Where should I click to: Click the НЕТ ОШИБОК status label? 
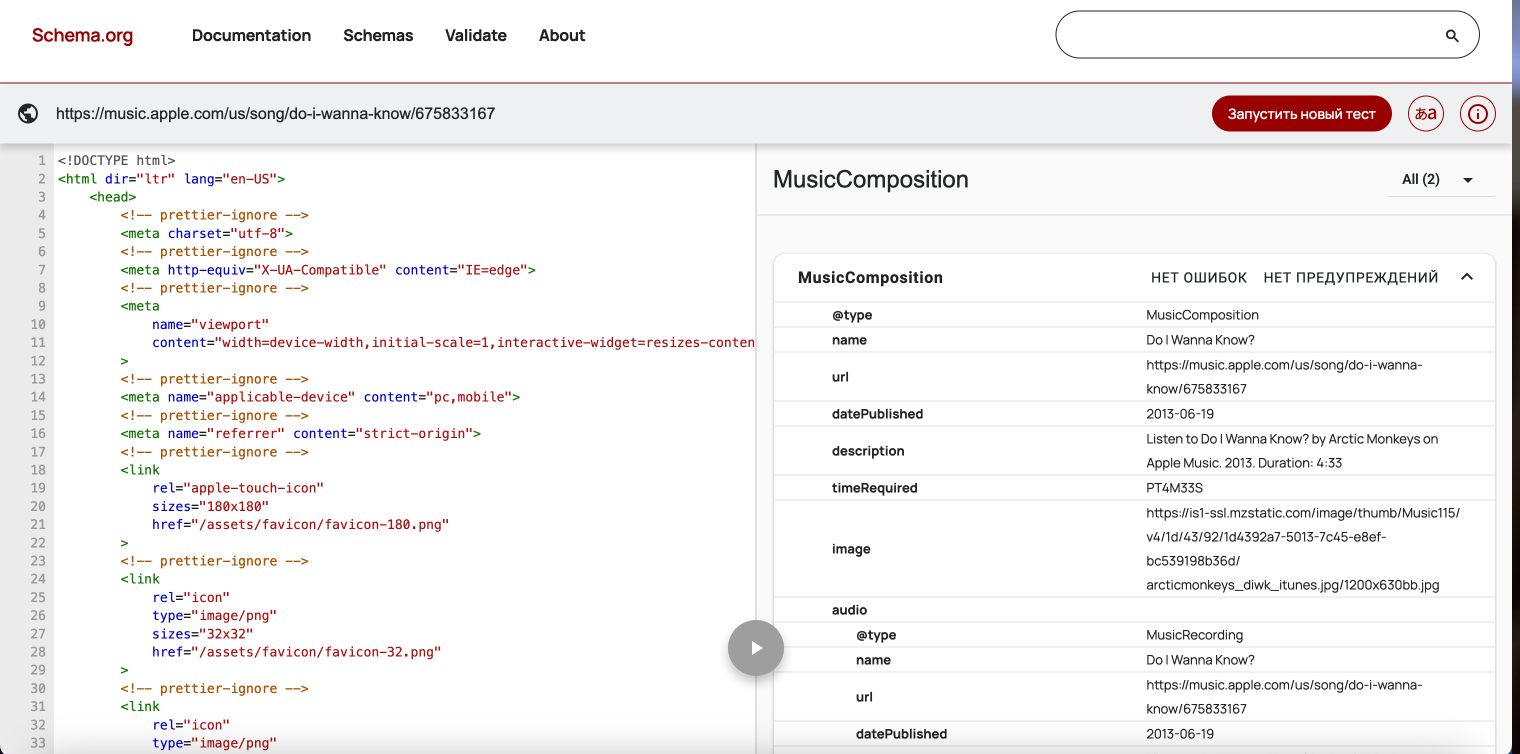pyautogui.click(x=1198, y=278)
